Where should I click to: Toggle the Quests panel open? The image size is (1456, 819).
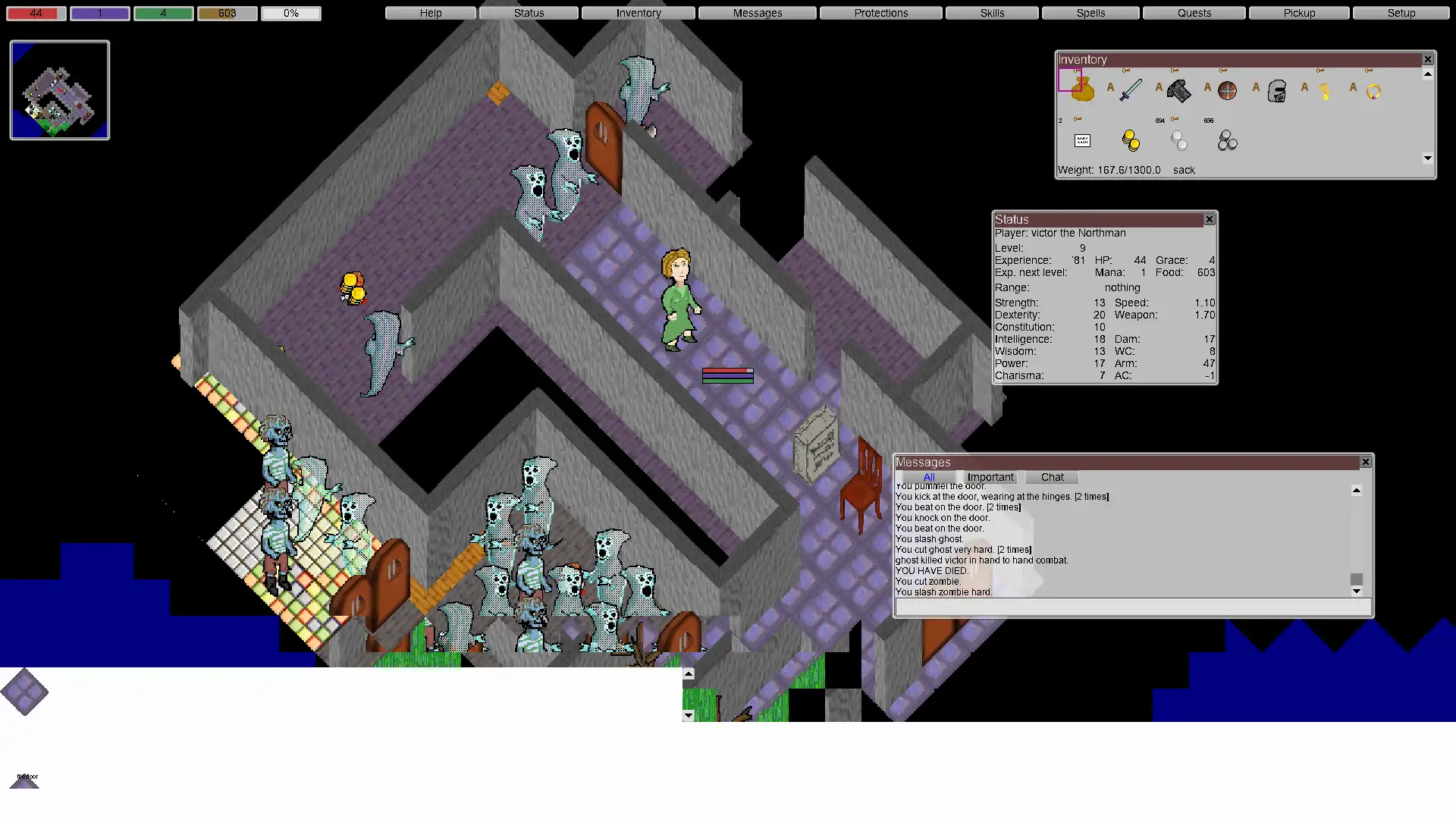(1195, 12)
